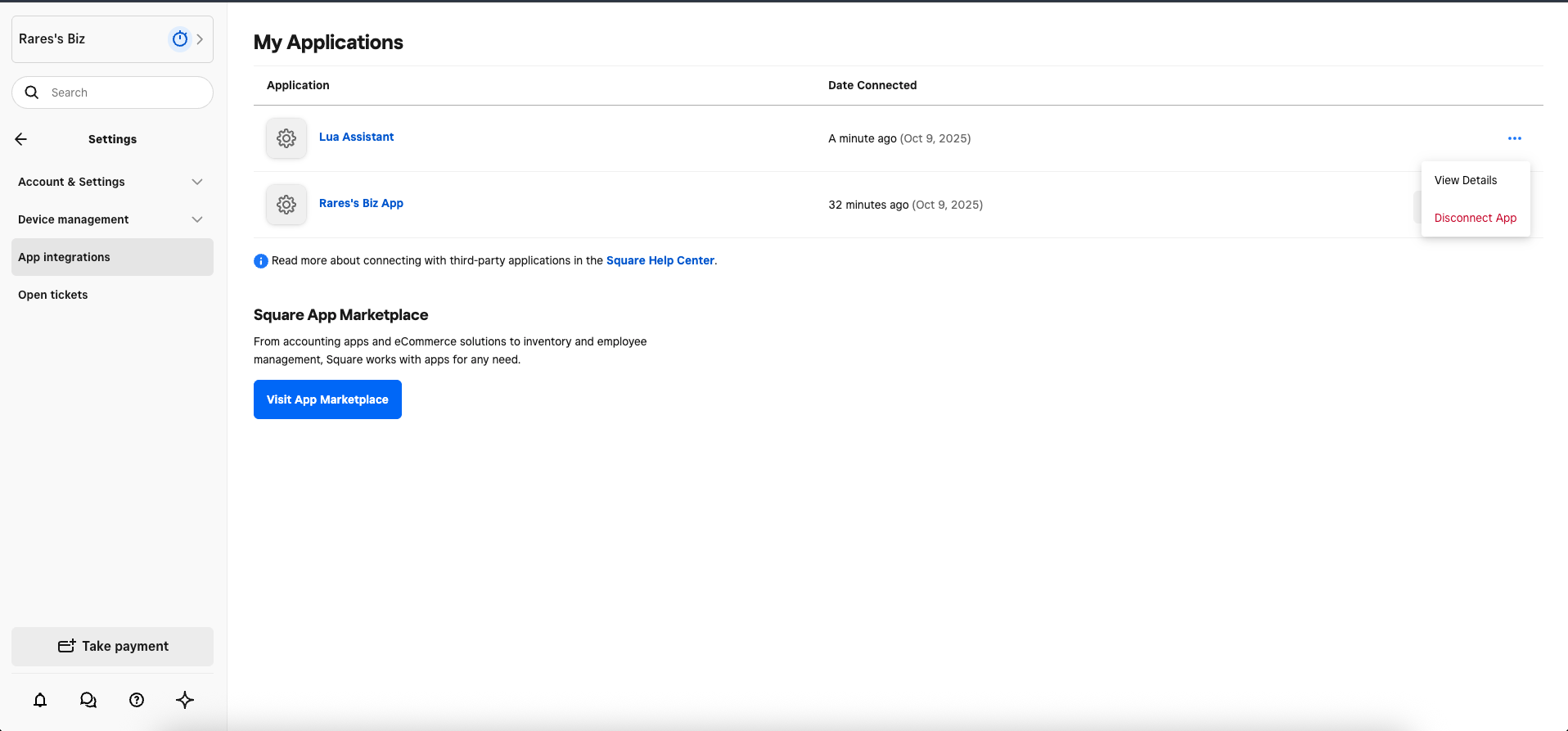Click the help question mark icon
The image size is (1568, 731).
pos(137,700)
